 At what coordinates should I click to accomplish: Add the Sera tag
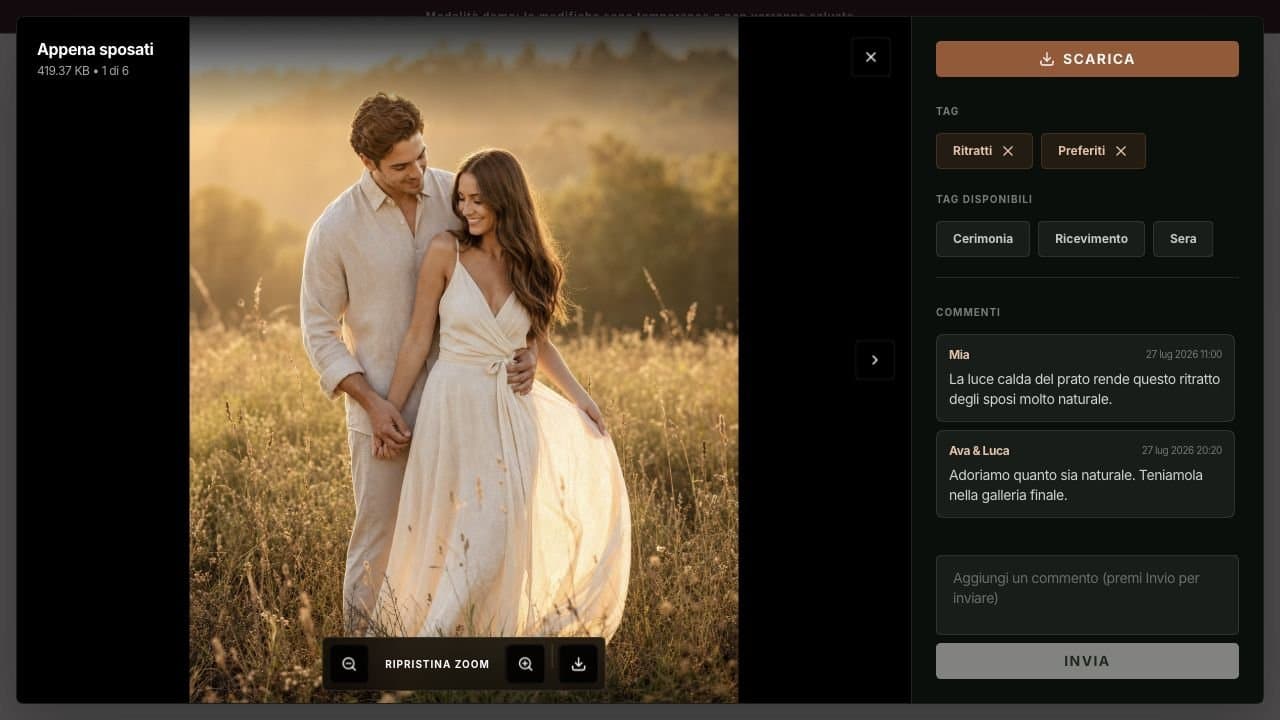[x=1183, y=239]
